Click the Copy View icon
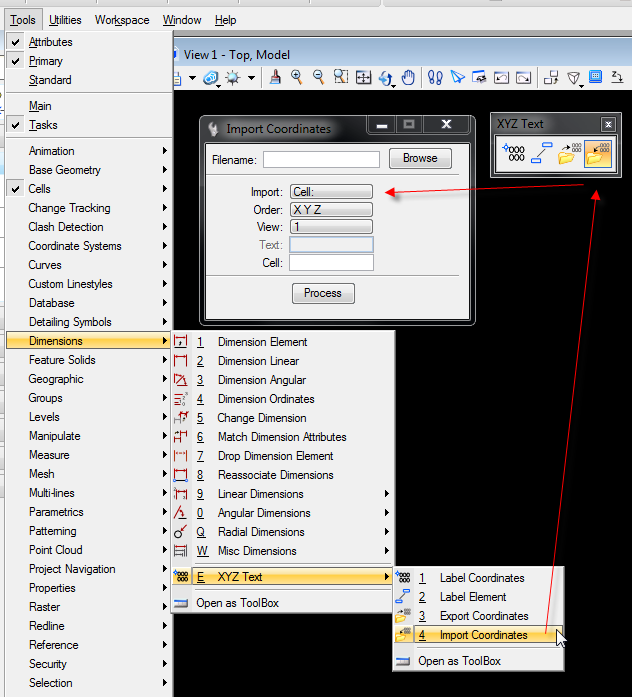This screenshot has height=697, width=632. click(x=551, y=78)
